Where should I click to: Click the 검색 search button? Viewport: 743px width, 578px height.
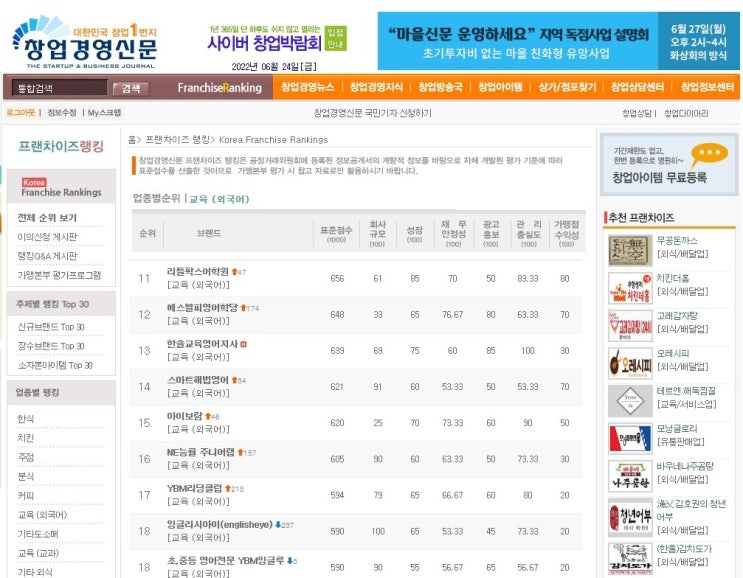[x=131, y=88]
